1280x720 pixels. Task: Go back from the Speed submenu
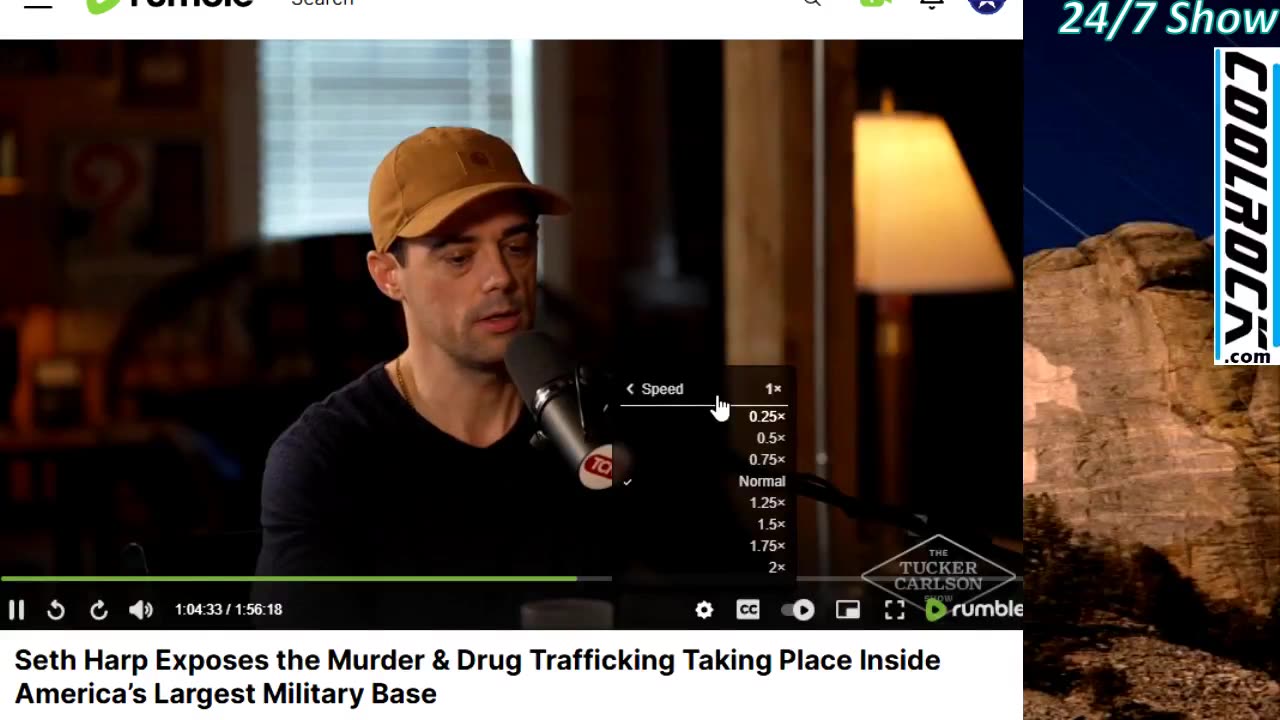[654, 389]
